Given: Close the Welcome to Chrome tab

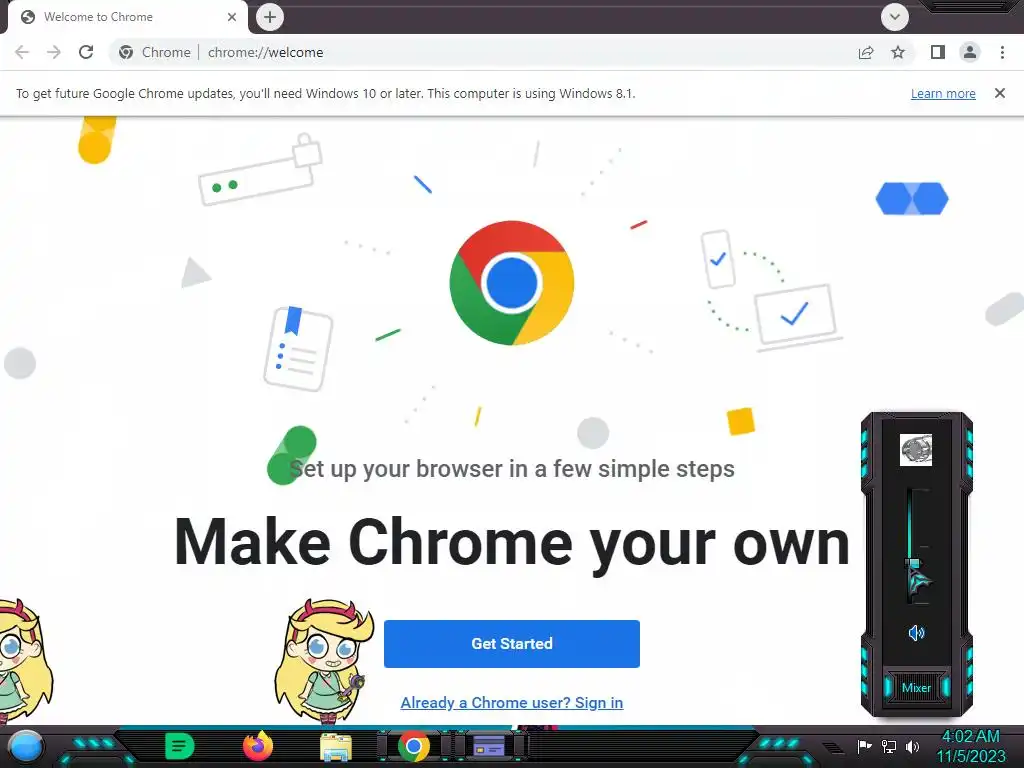Looking at the screenshot, I should click(232, 17).
